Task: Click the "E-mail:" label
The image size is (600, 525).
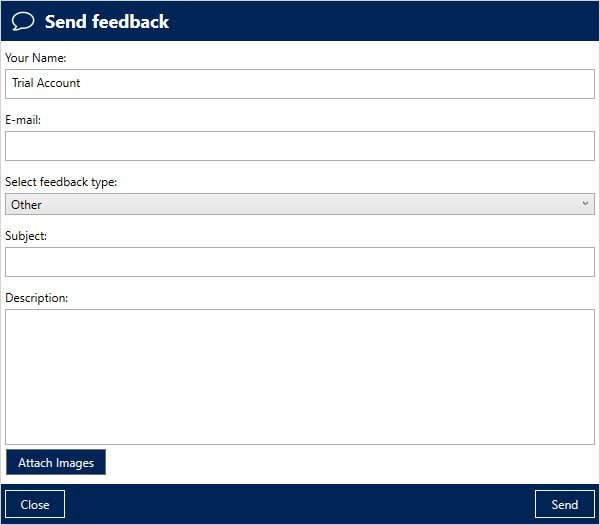Action: pyautogui.click(x=23, y=120)
